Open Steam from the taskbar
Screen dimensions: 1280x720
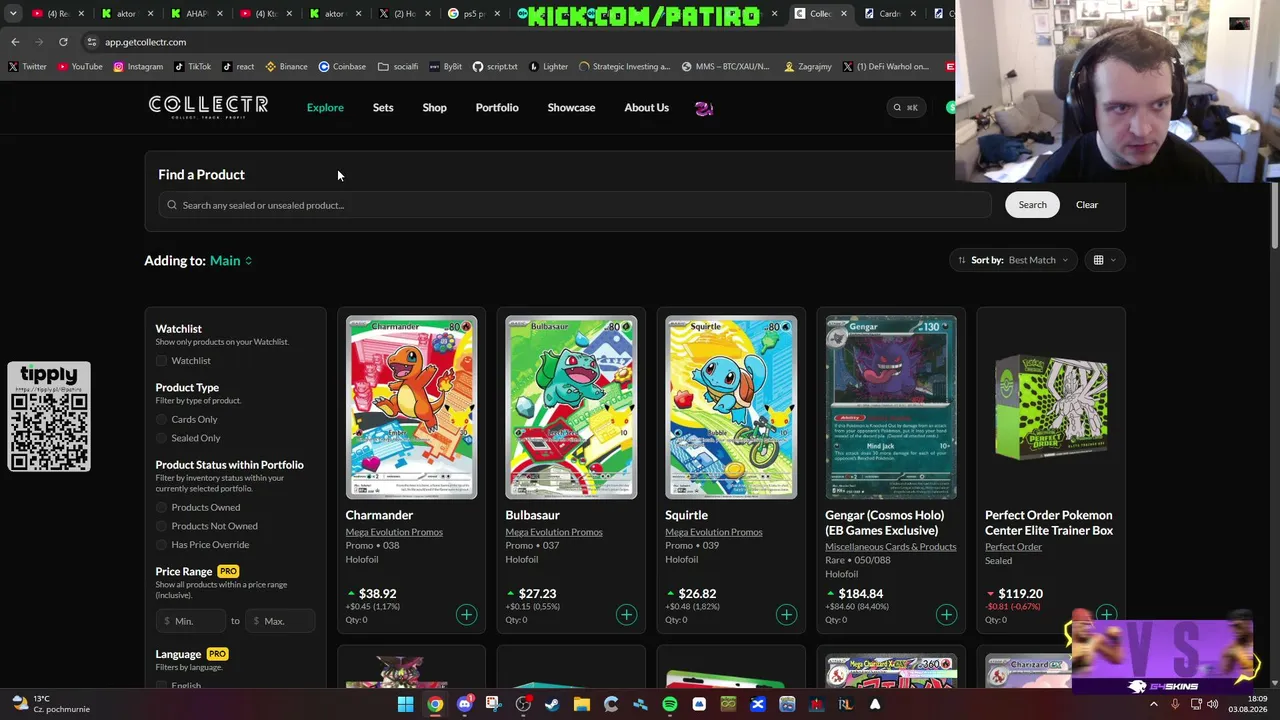point(552,704)
